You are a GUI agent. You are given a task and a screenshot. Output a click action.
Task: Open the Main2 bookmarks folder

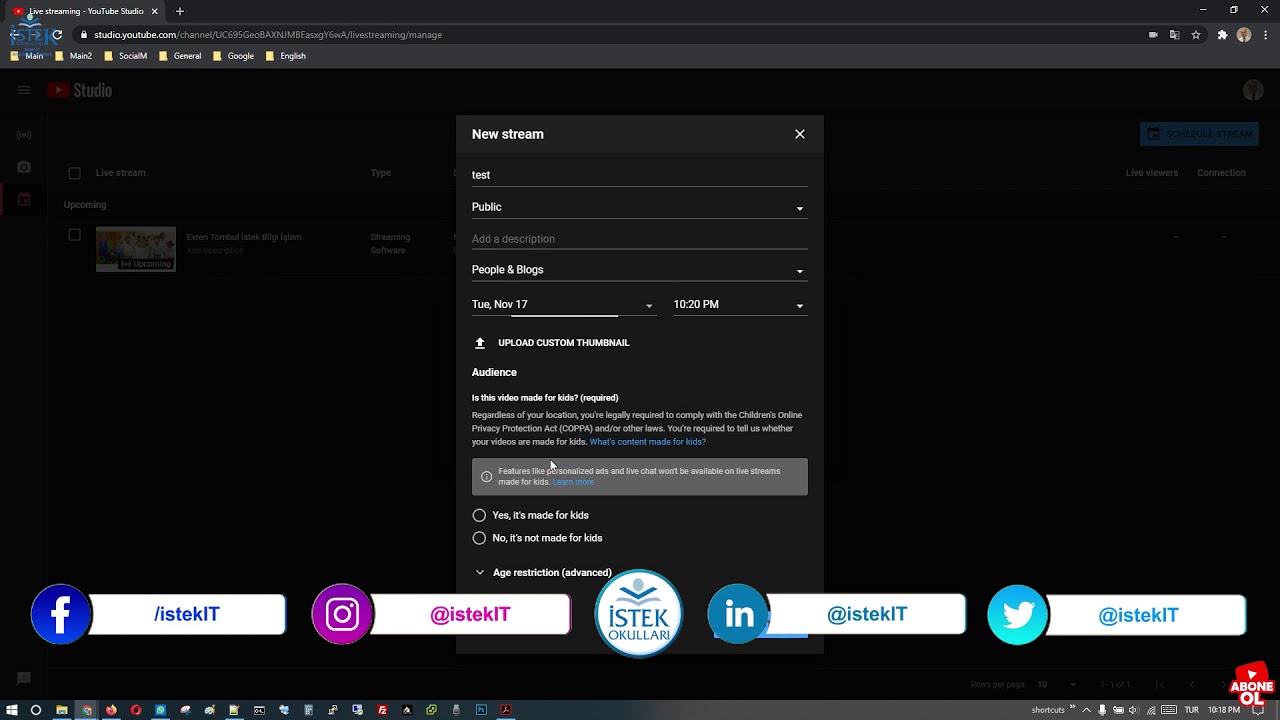pos(74,56)
